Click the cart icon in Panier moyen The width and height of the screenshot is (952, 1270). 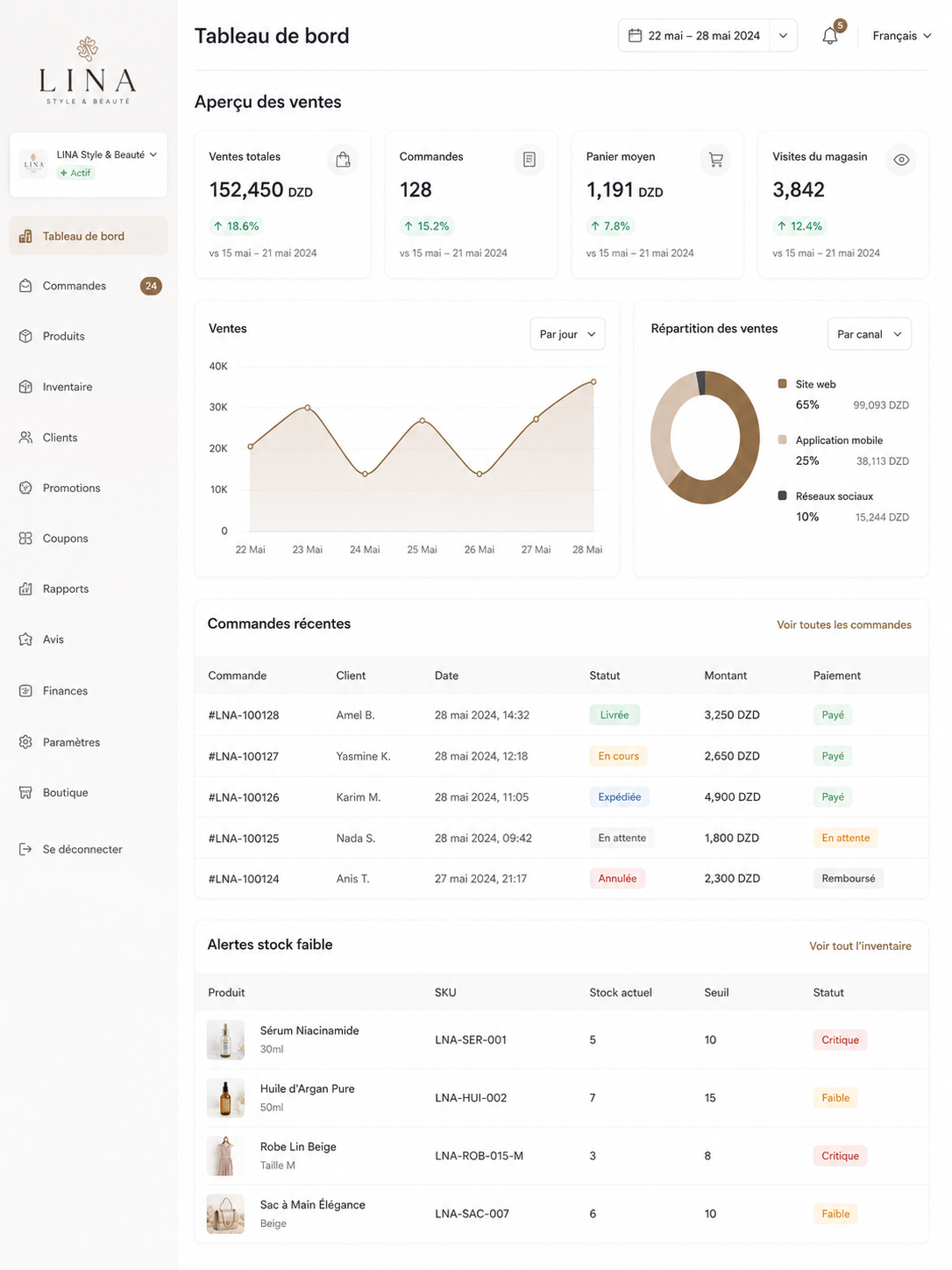click(x=716, y=160)
